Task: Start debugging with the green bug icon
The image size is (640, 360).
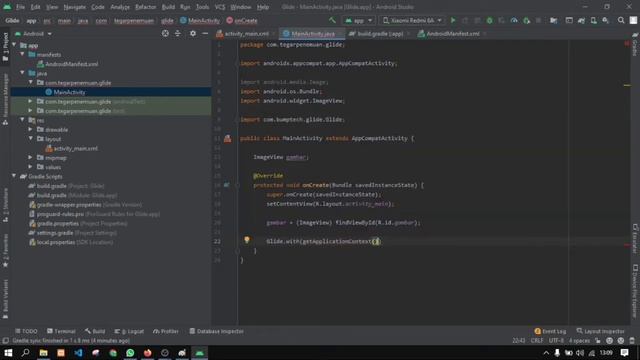Action: [489, 20]
